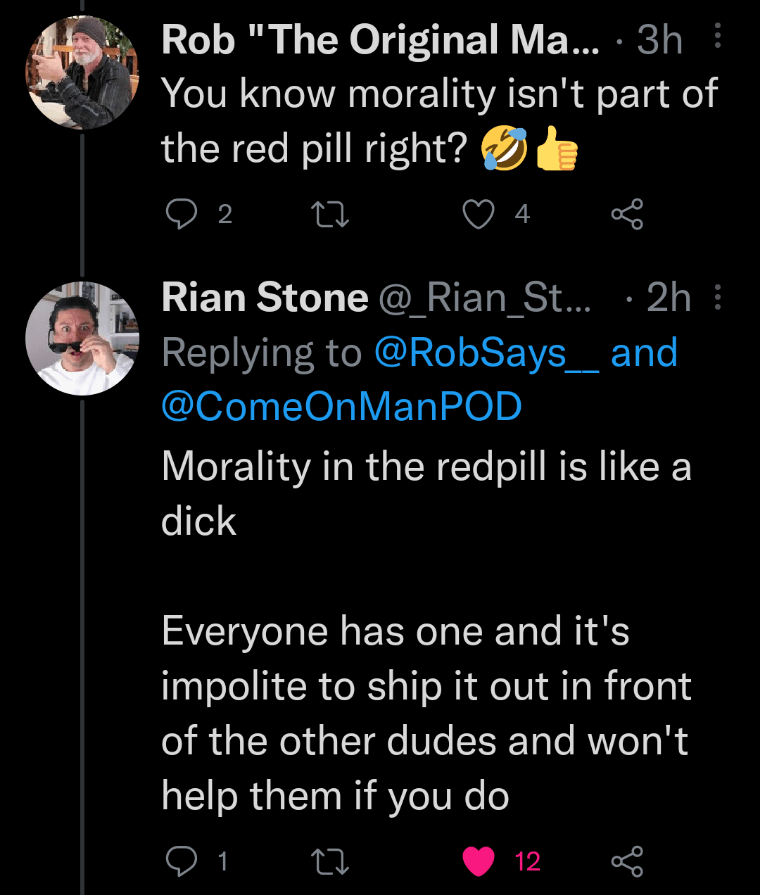
Task: Open the @RobSays__ mention link
Action: tap(487, 353)
